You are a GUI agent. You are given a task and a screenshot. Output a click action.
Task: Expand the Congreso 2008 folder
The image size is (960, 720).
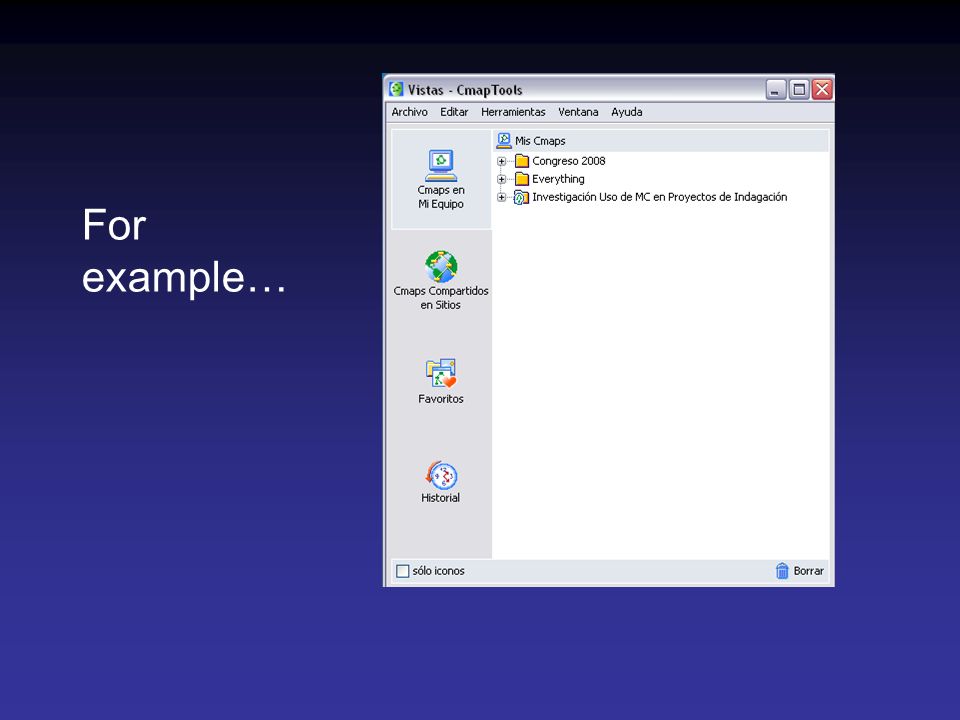click(501, 162)
